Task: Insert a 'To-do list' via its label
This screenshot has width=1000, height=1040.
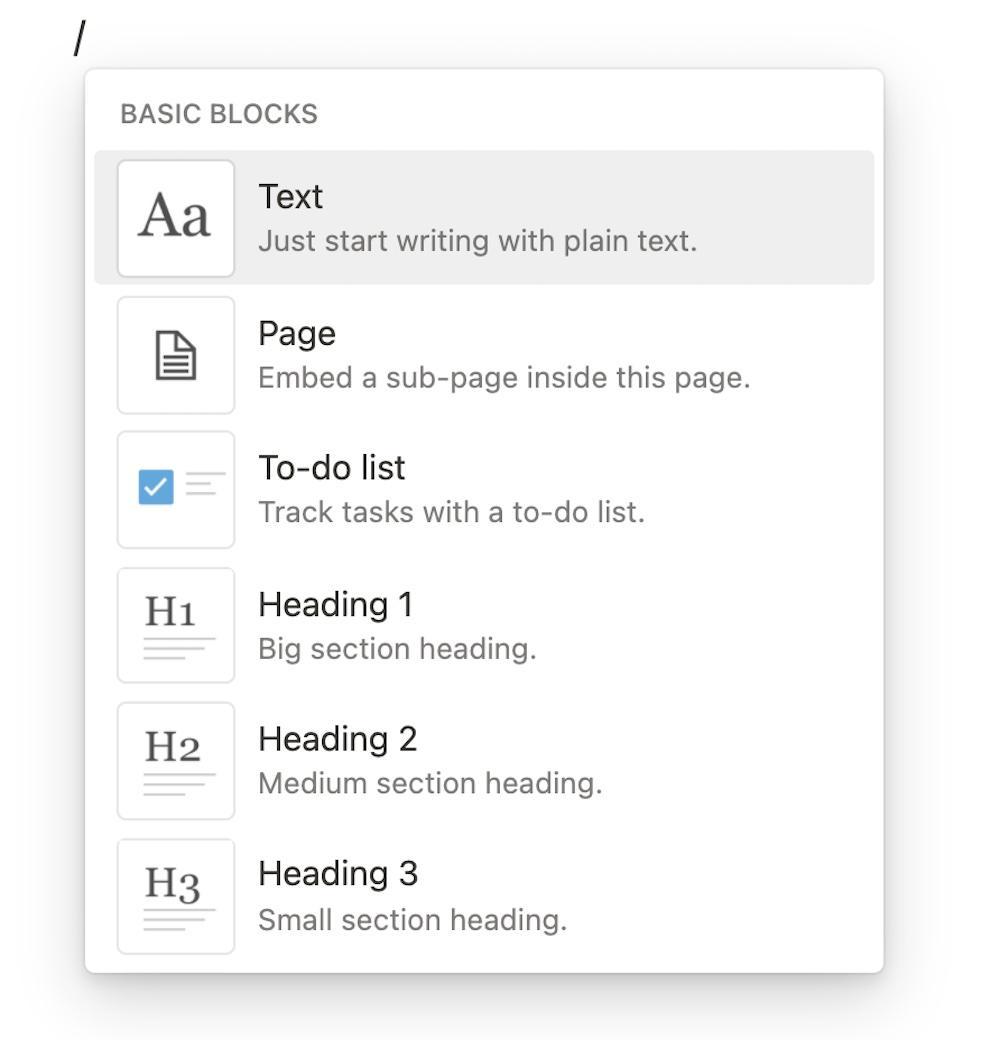Action: tap(332, 467)
